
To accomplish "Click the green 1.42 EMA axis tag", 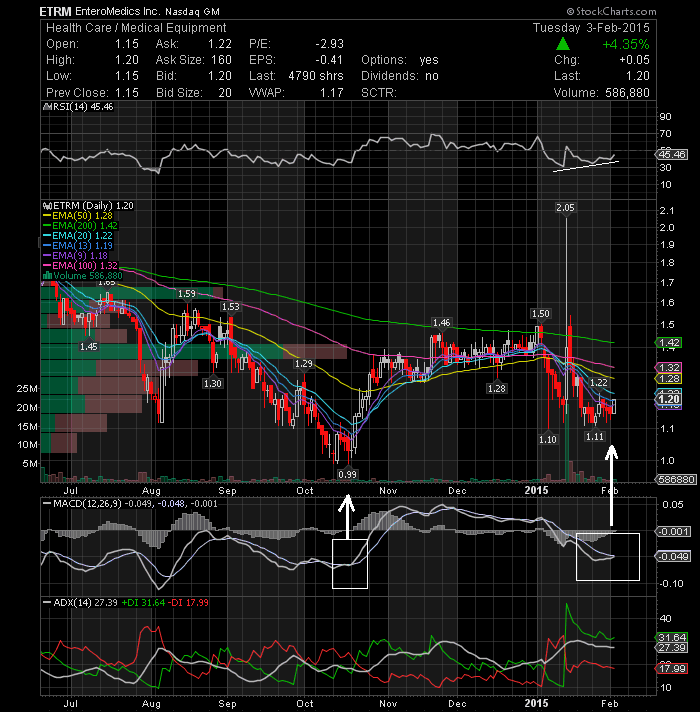I will pyautogui.click(x=670, y=343).
